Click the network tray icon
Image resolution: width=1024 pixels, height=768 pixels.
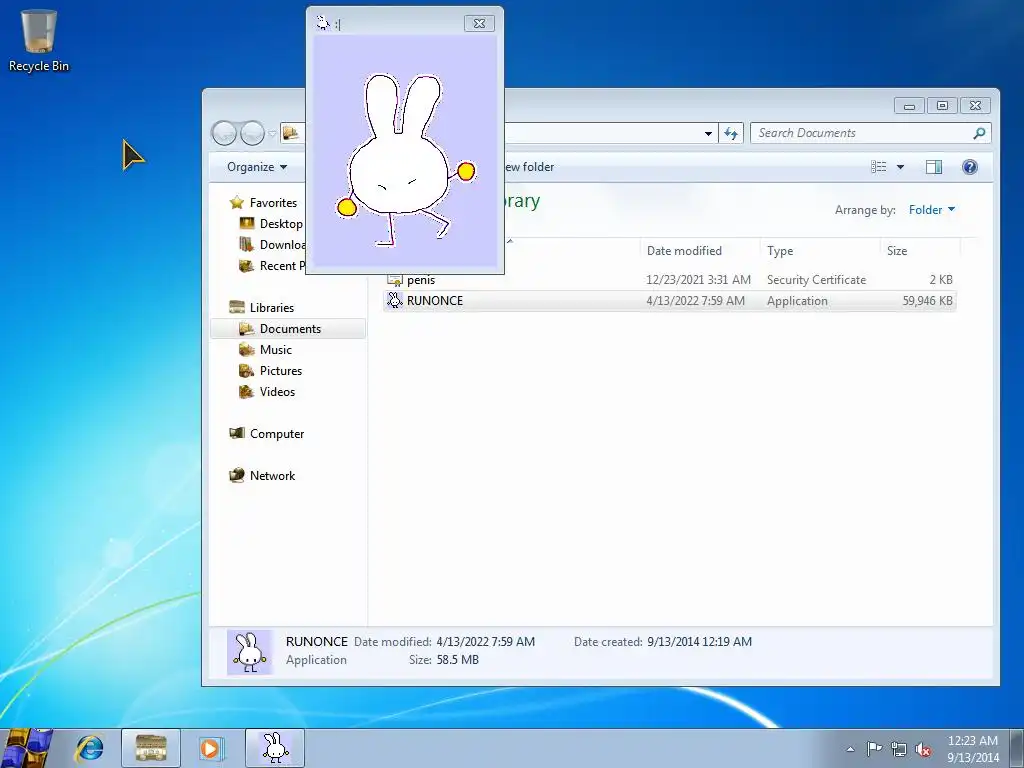(899, 749)
